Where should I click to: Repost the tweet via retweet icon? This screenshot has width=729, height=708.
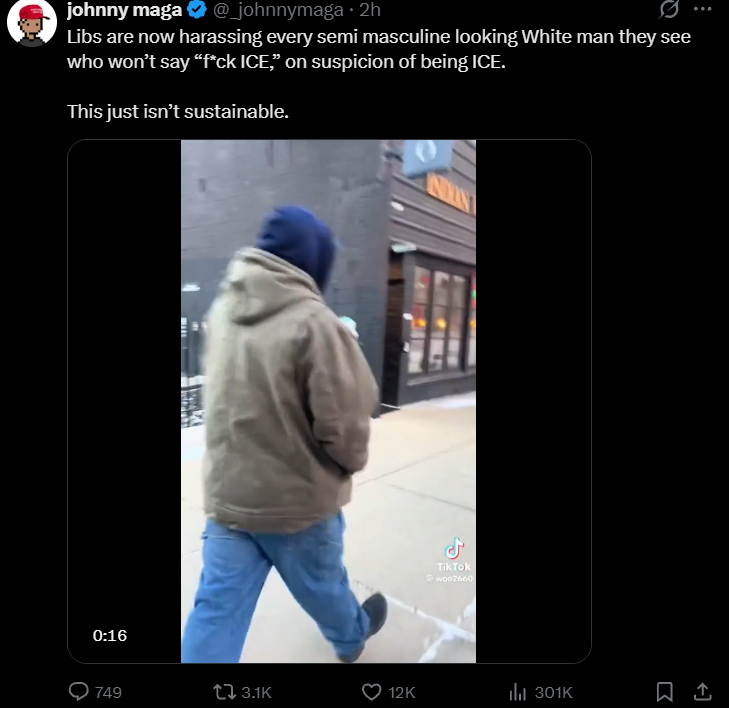point(224,692)
